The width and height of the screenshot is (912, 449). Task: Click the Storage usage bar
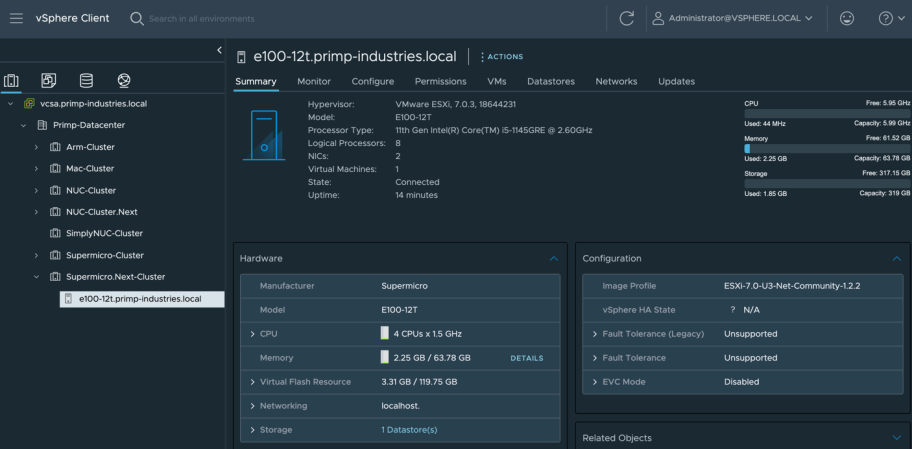[827, 183]
